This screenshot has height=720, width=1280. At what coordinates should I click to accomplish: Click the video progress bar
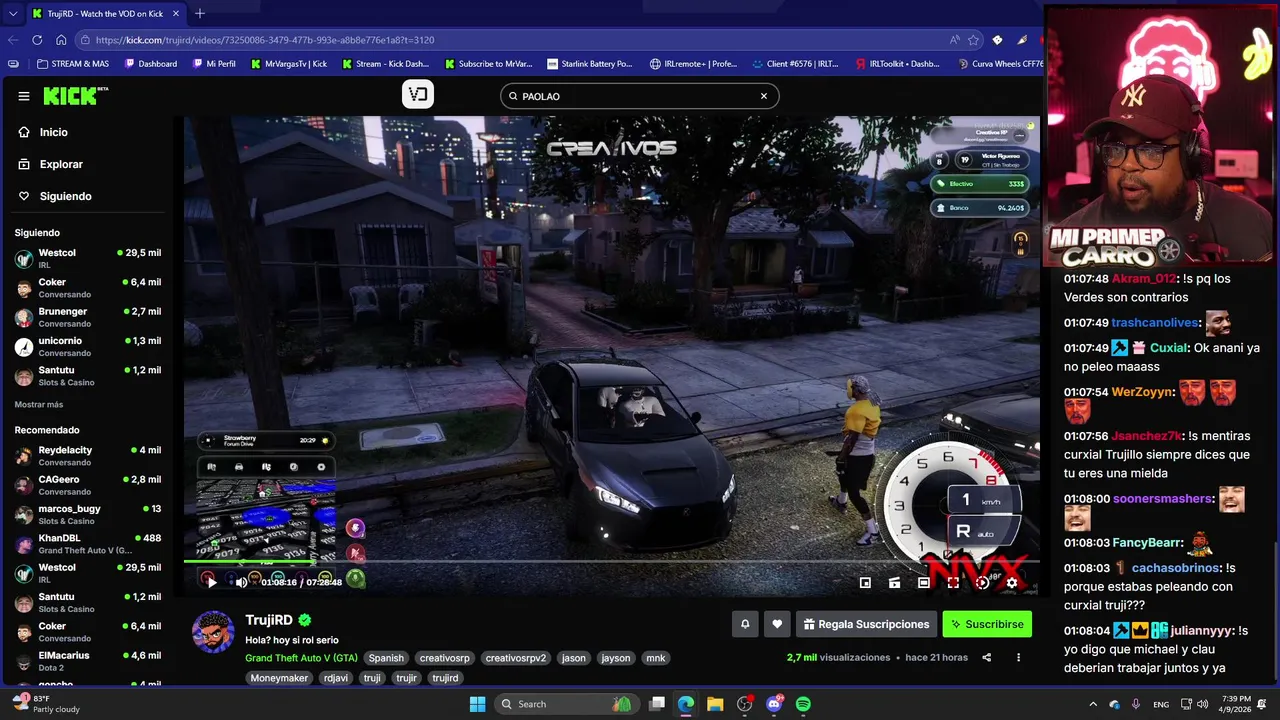[x=612, y=561]
